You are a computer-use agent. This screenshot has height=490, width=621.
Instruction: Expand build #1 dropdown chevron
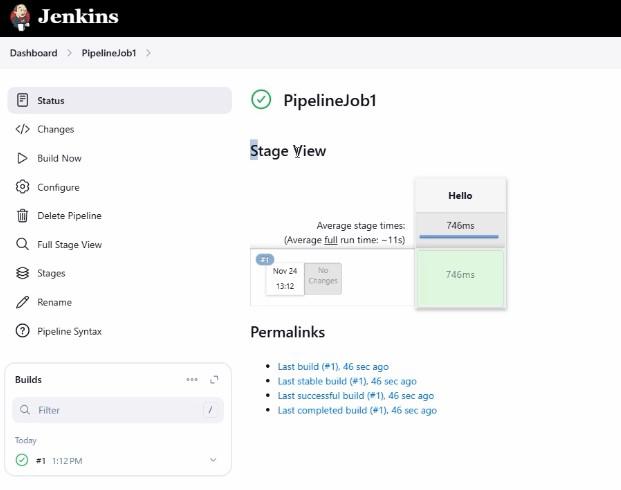coord(213,460)
